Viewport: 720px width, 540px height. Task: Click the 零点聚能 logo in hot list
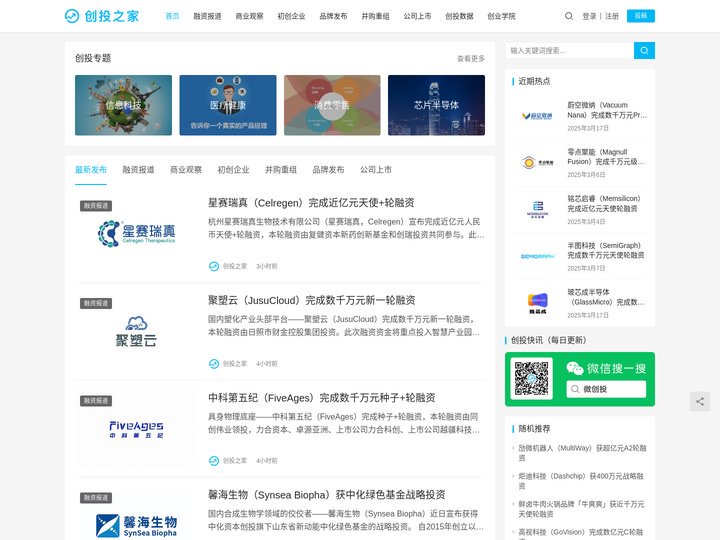[537, 163]
